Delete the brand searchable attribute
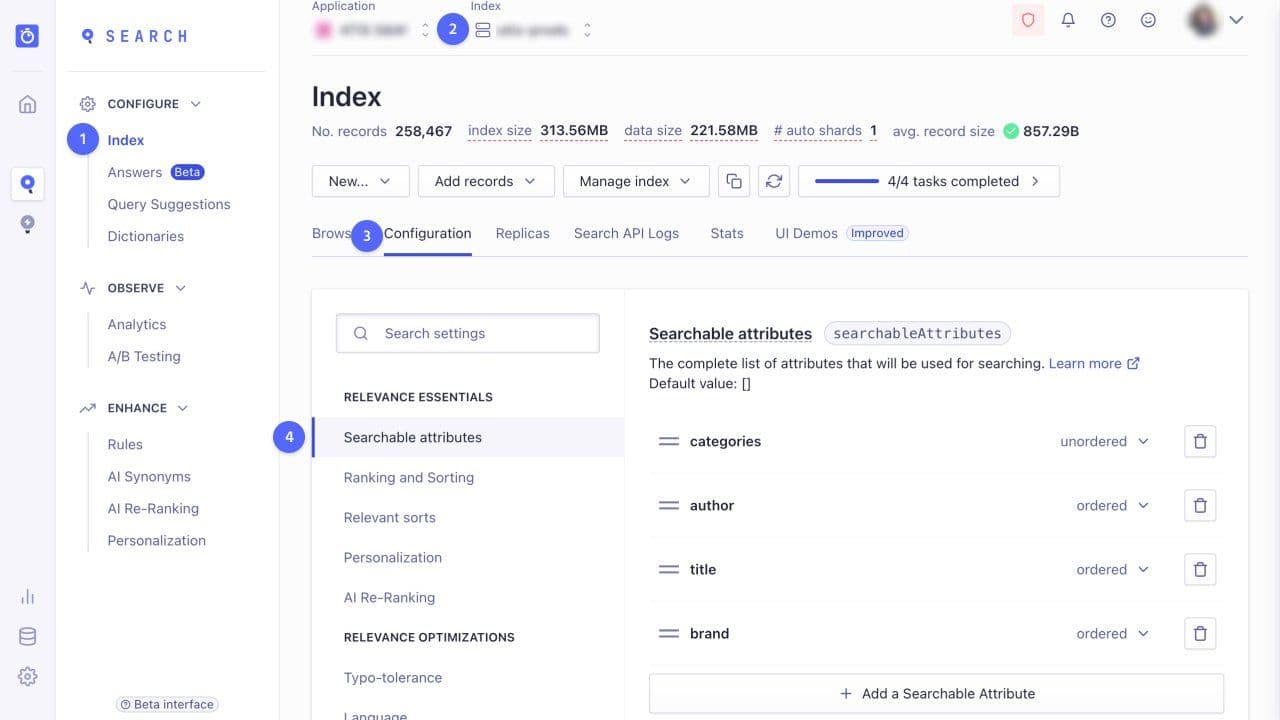This screenshot has height=720, width=1280. (1200, 633)
